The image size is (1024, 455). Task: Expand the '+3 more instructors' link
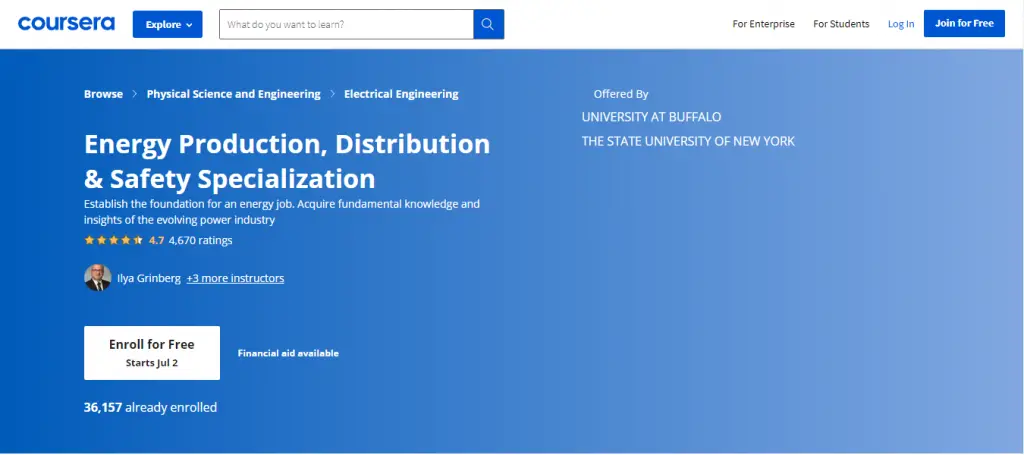tap(235, 278)
